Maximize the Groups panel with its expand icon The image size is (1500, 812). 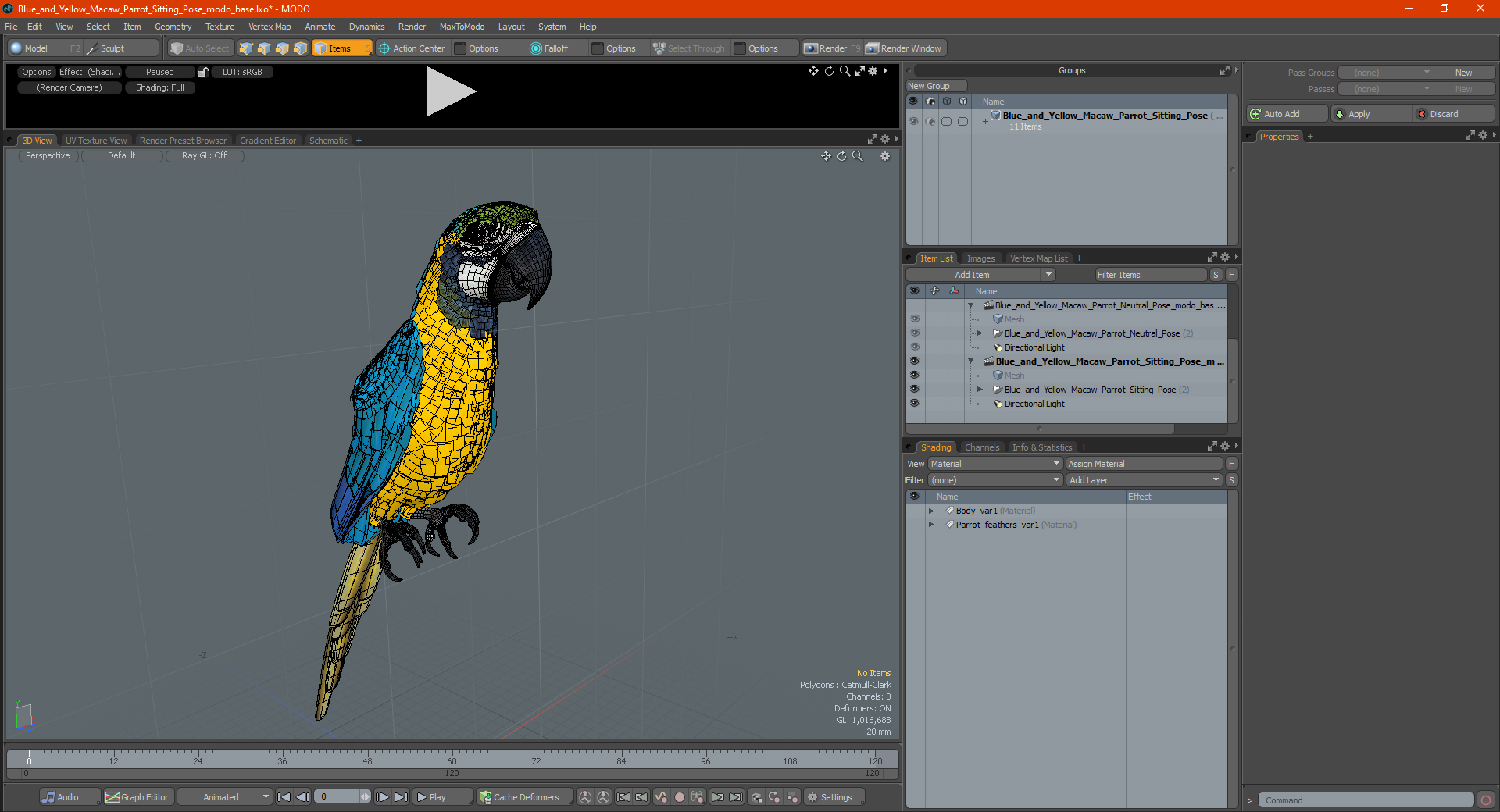coord(1225,70)
